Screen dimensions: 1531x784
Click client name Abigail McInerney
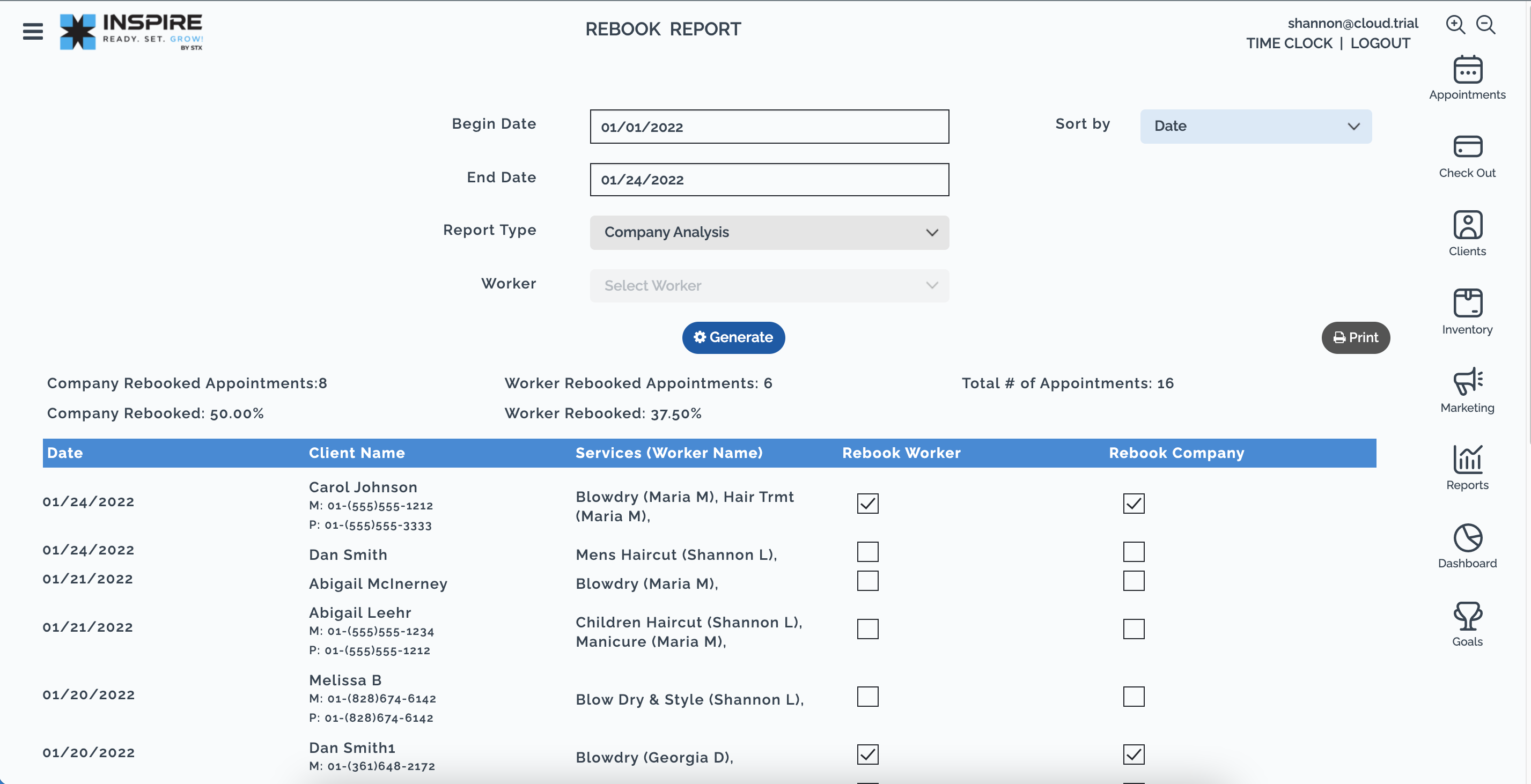click(x=378, y=584)
